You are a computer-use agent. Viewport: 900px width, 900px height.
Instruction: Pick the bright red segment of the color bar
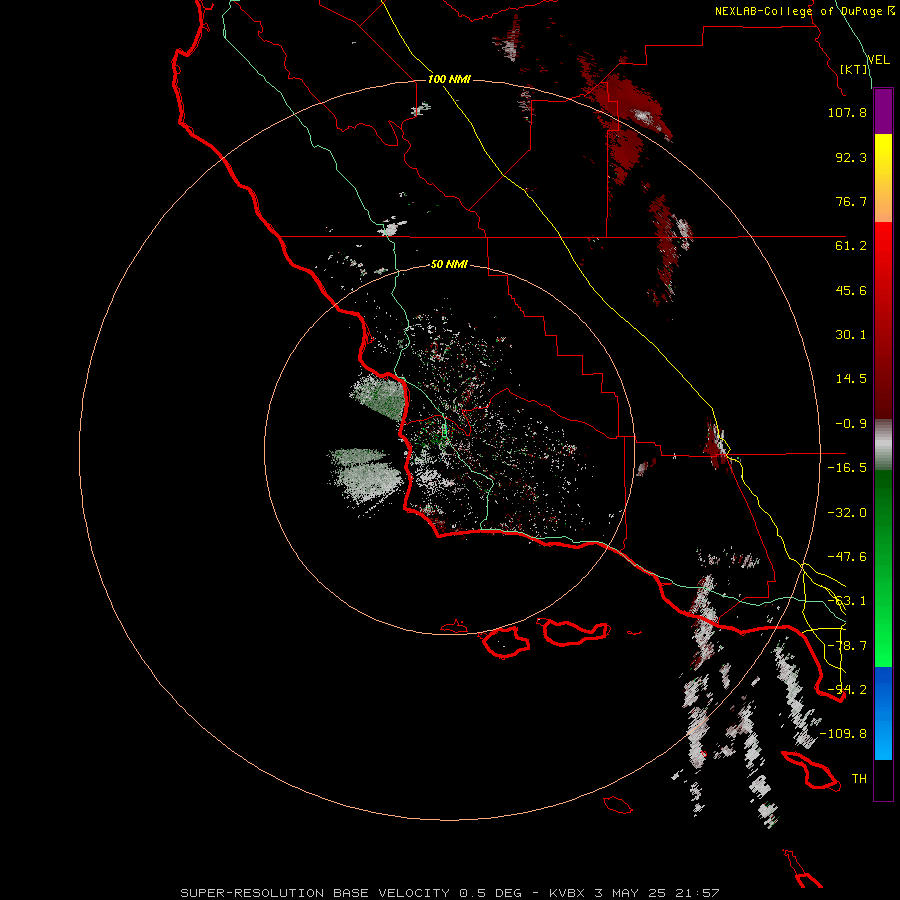pos(883,321)
